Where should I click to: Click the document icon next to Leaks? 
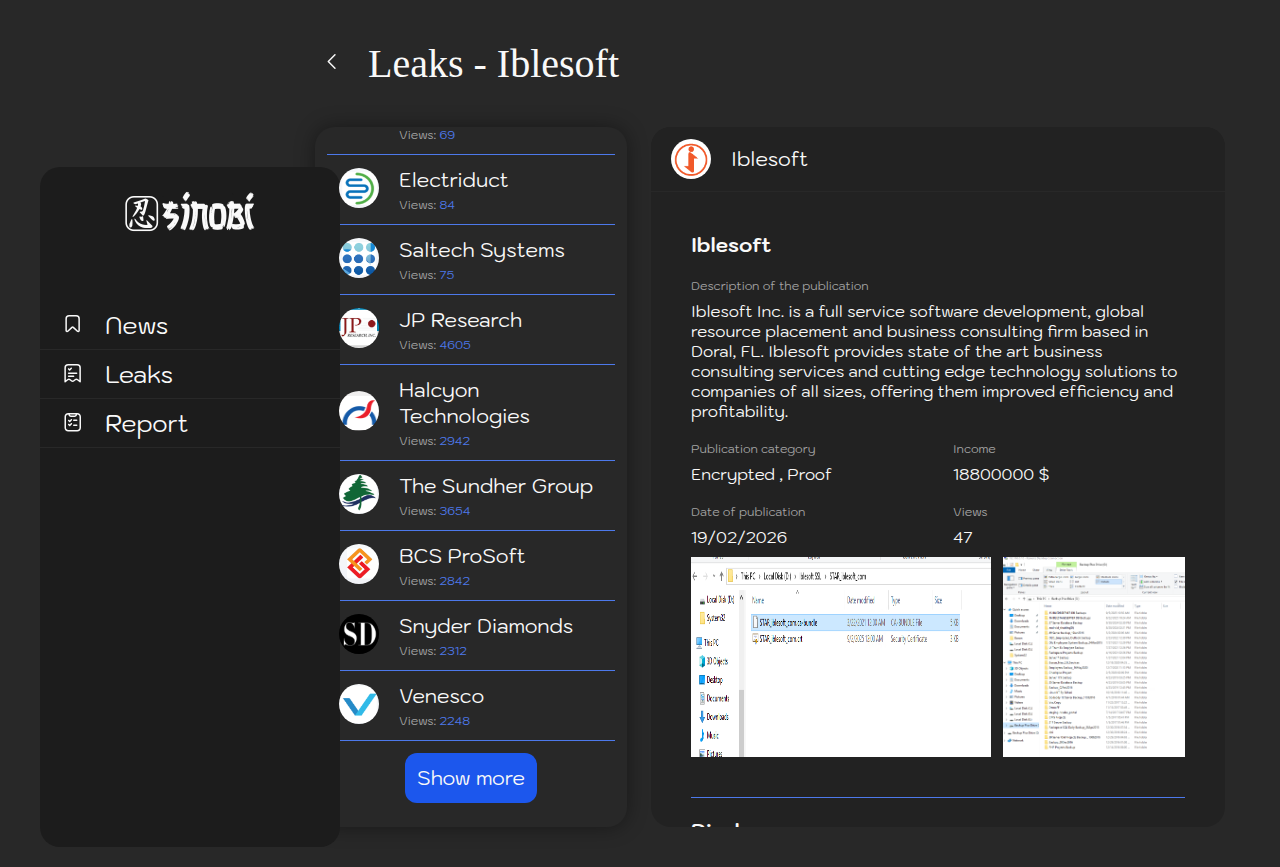pos(73,374)
